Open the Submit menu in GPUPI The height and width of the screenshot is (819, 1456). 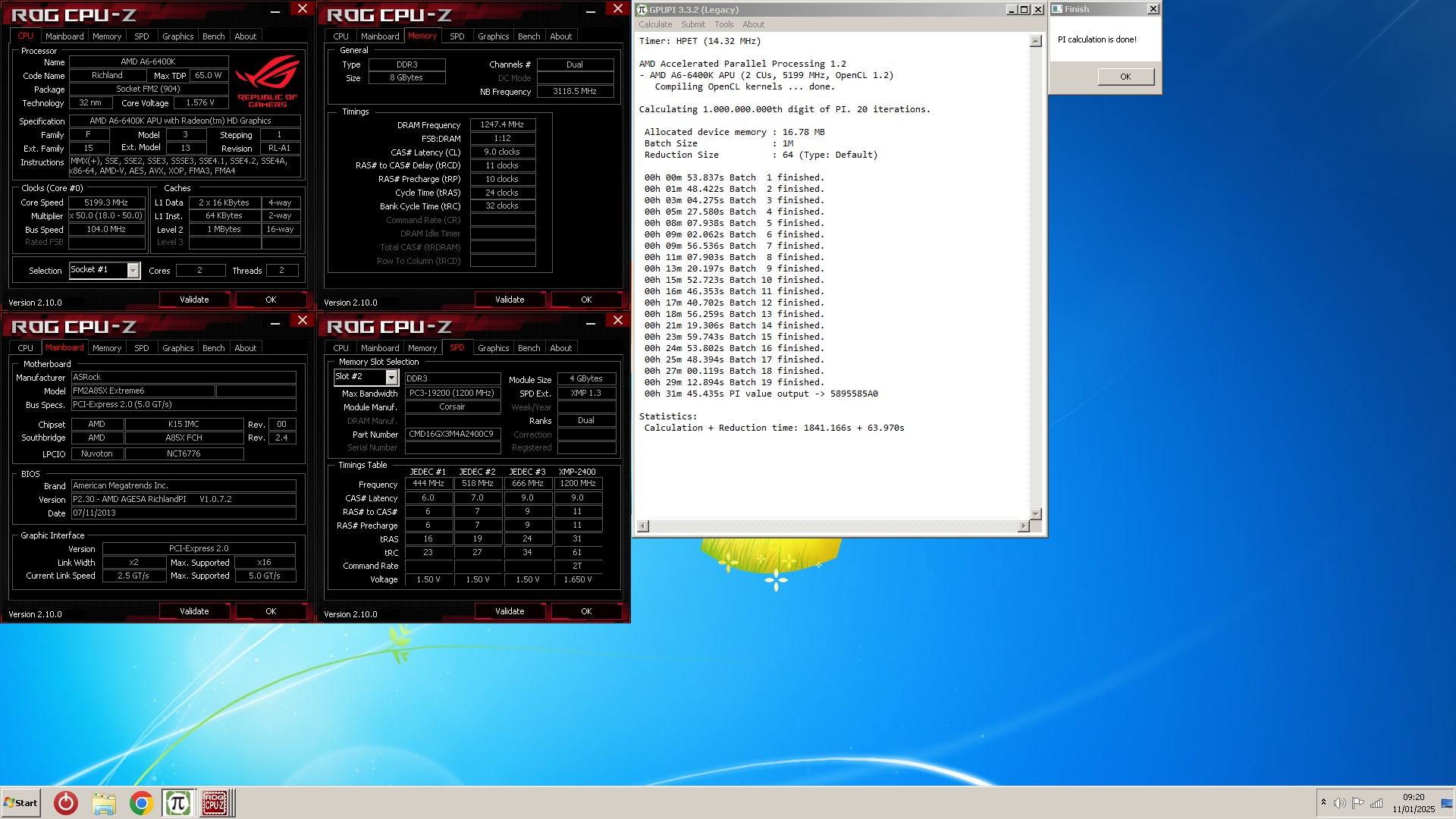pos(693,24)
